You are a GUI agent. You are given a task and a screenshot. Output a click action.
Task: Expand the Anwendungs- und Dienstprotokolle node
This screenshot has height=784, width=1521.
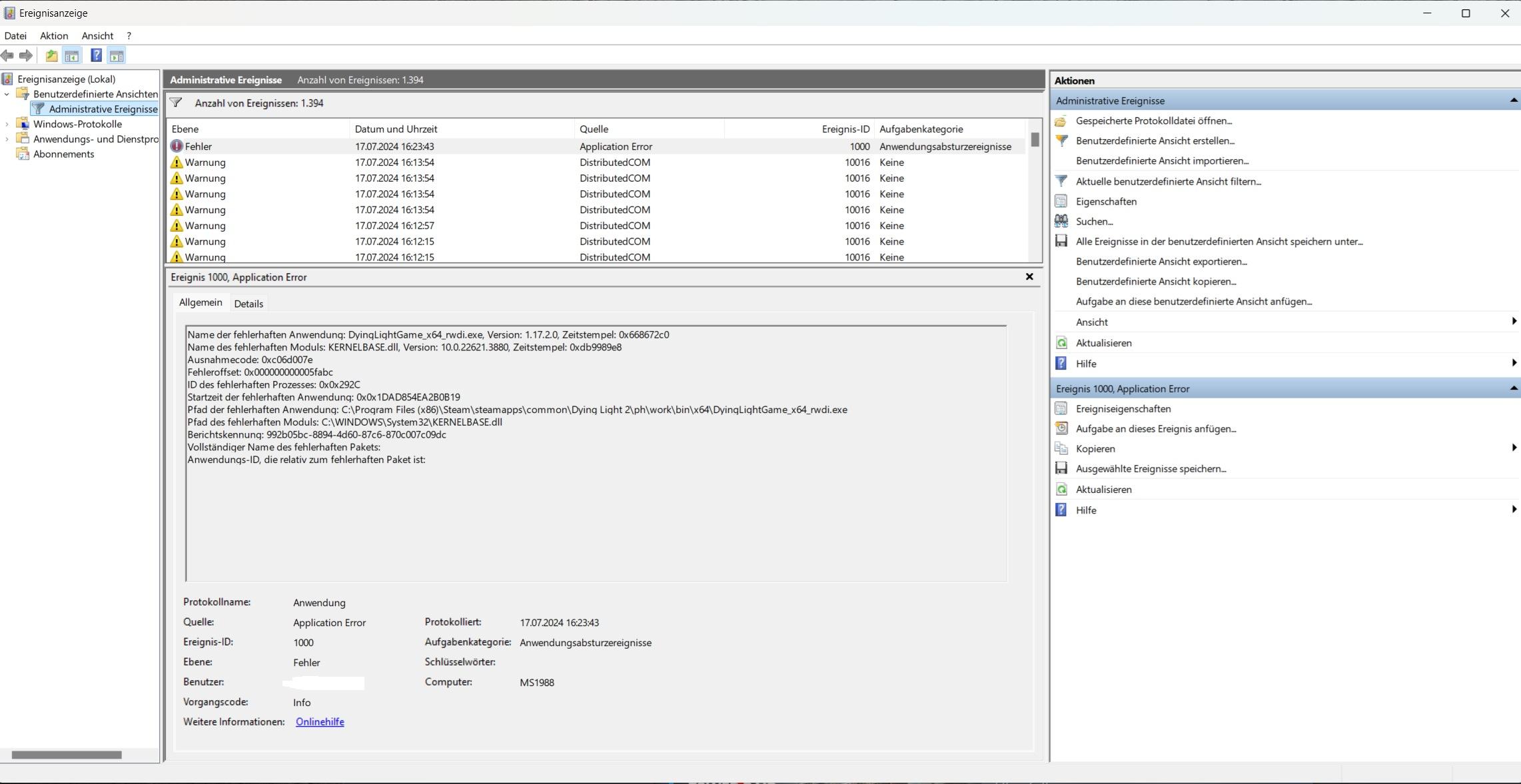pyautogui.click(x=7, y=139)
